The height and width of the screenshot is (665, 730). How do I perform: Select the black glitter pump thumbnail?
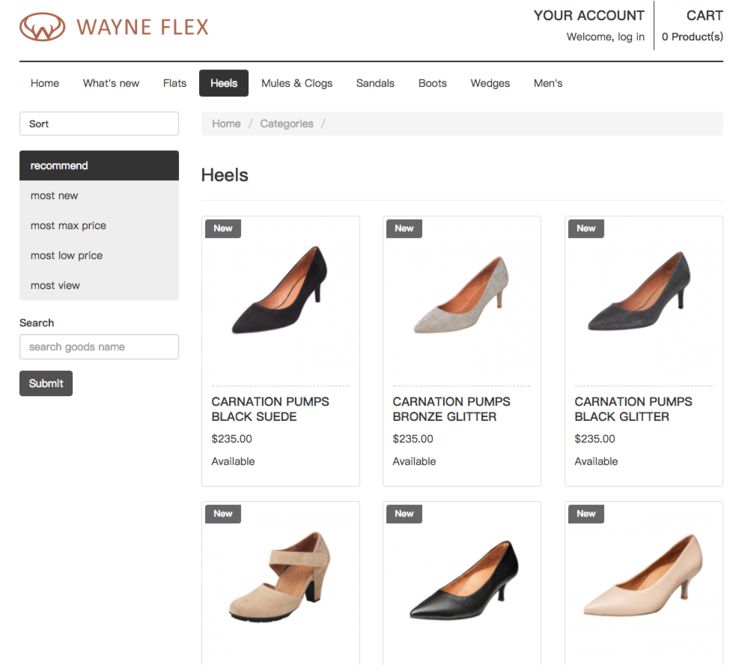click(x=643, y=292)
